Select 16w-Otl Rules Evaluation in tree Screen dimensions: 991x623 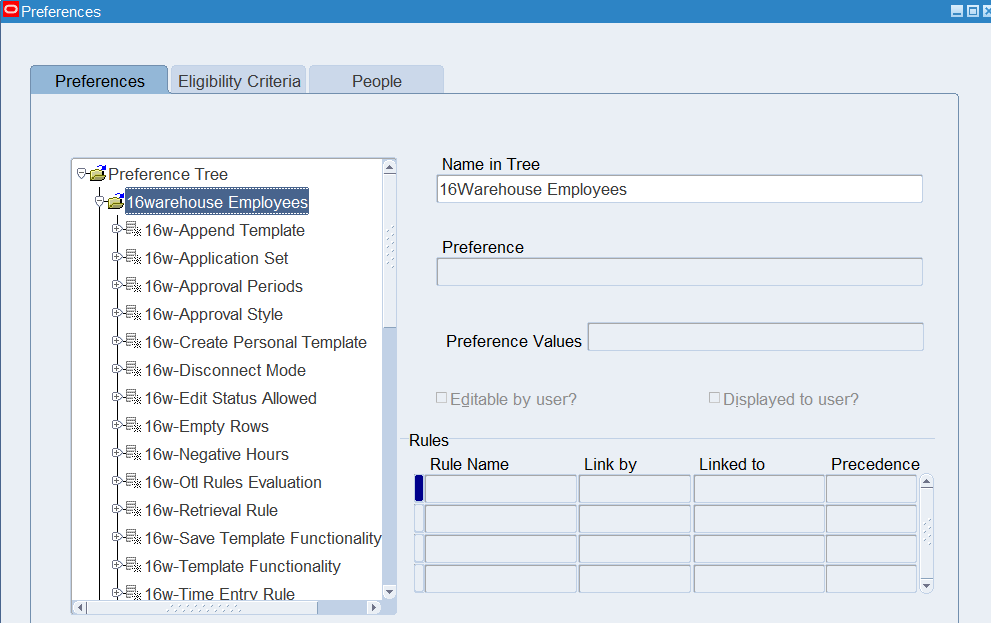point(233,482)
